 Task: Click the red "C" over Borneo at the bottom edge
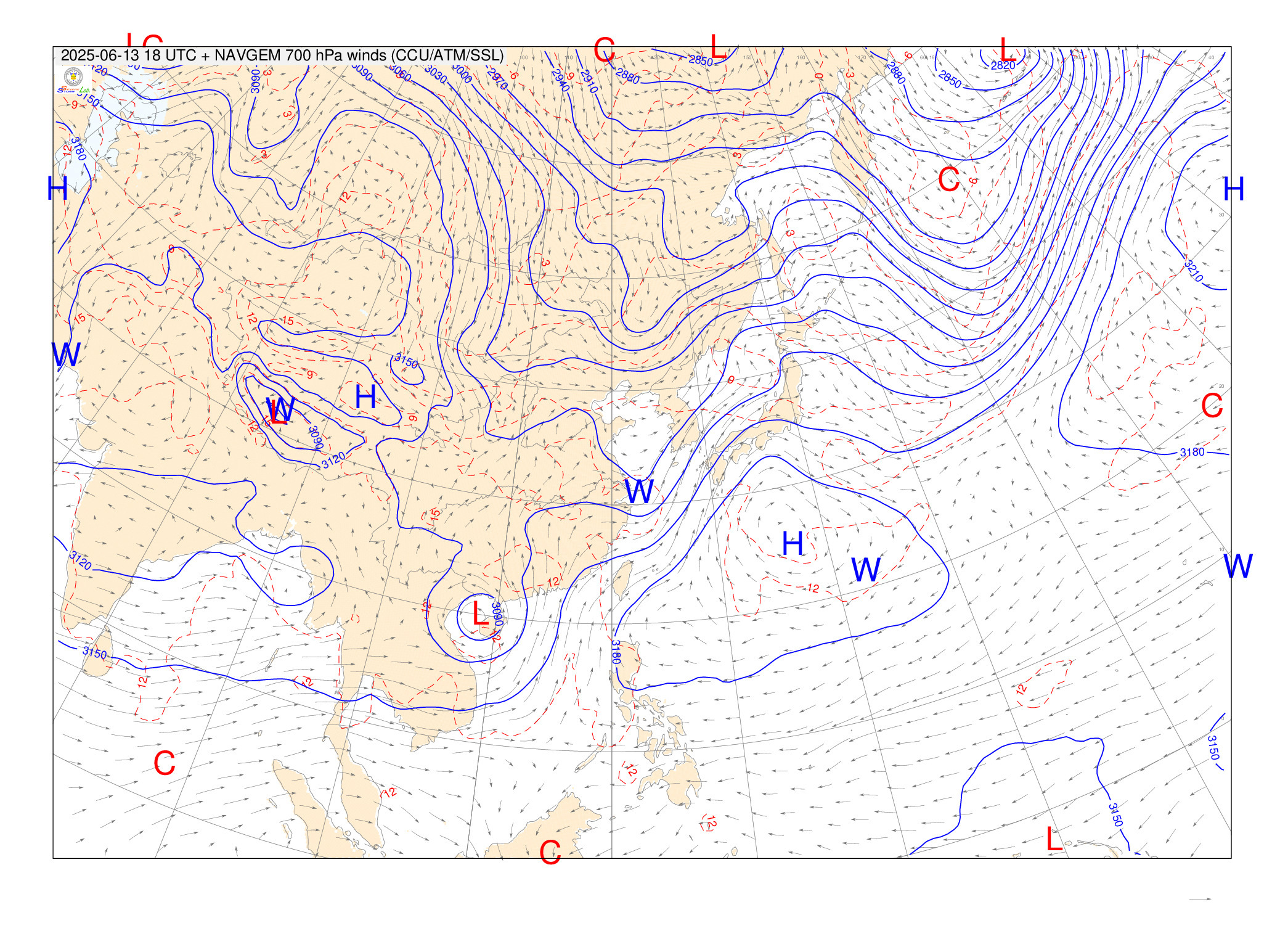[x=550, y=851]
